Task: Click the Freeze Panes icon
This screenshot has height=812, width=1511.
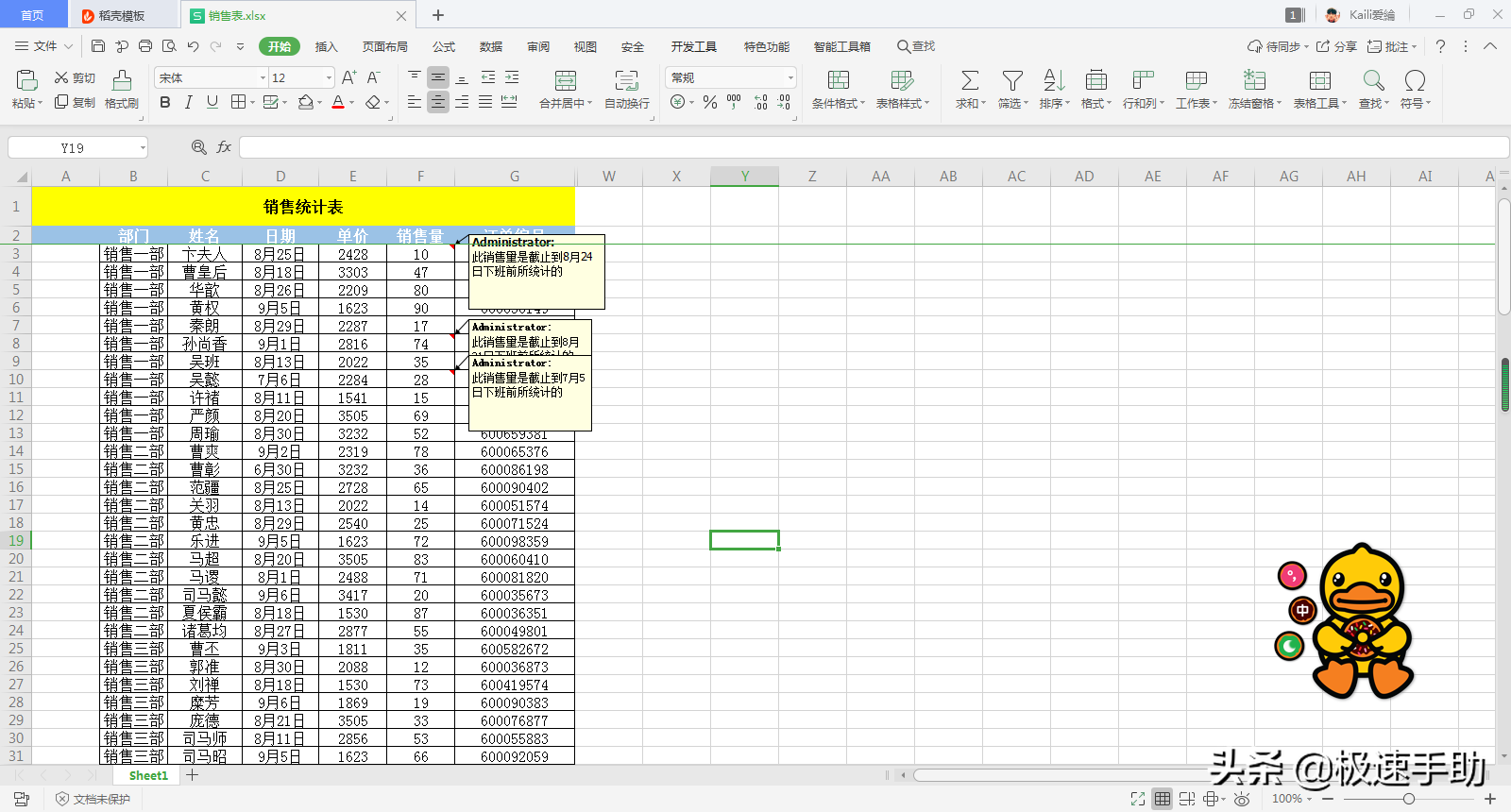Action: click(x=1254, y=80)
